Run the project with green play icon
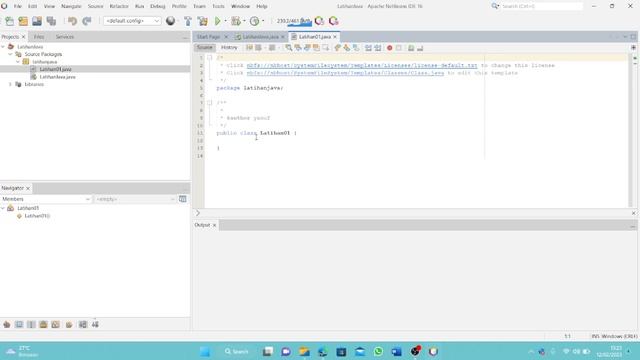The image size is (640, 360). tap(218, 21)
